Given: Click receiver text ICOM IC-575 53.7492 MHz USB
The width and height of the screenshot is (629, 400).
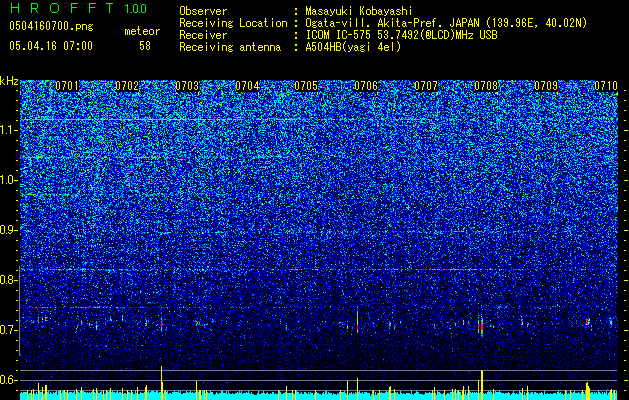Looking at the screenshot, I should pyautogui.click(x=401, y=35).
